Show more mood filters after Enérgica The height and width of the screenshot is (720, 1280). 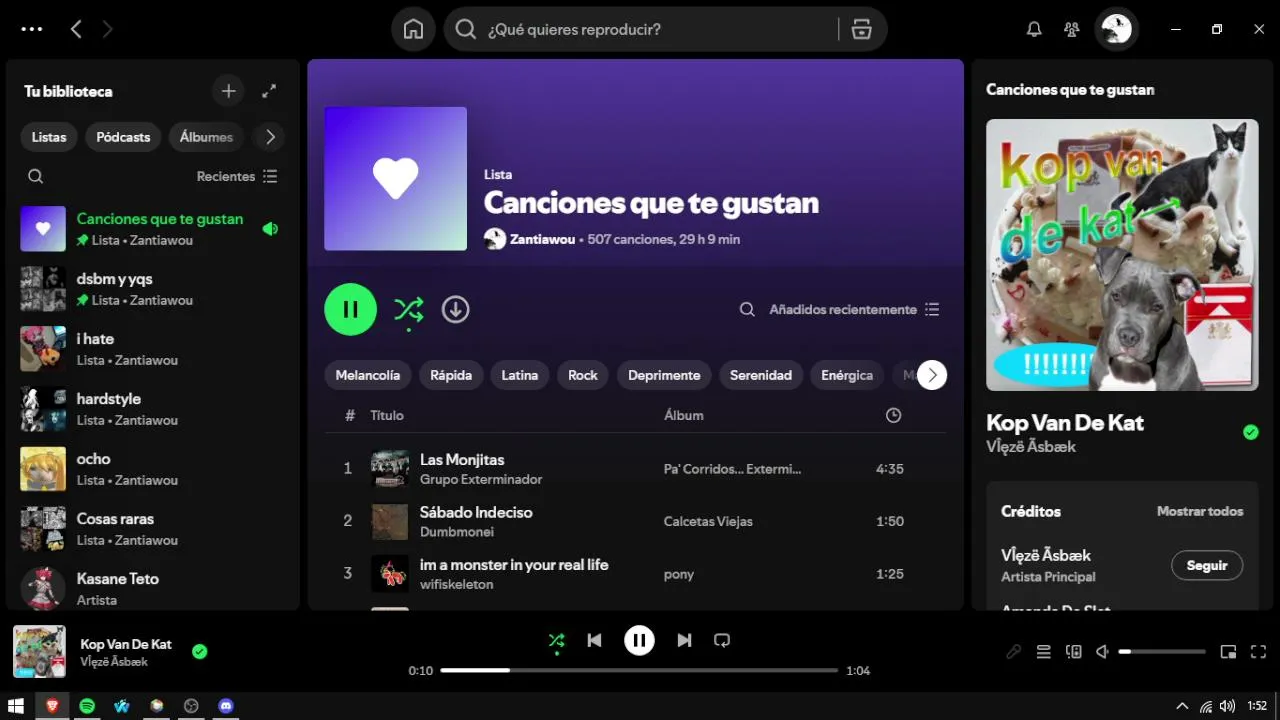[932, 375]
